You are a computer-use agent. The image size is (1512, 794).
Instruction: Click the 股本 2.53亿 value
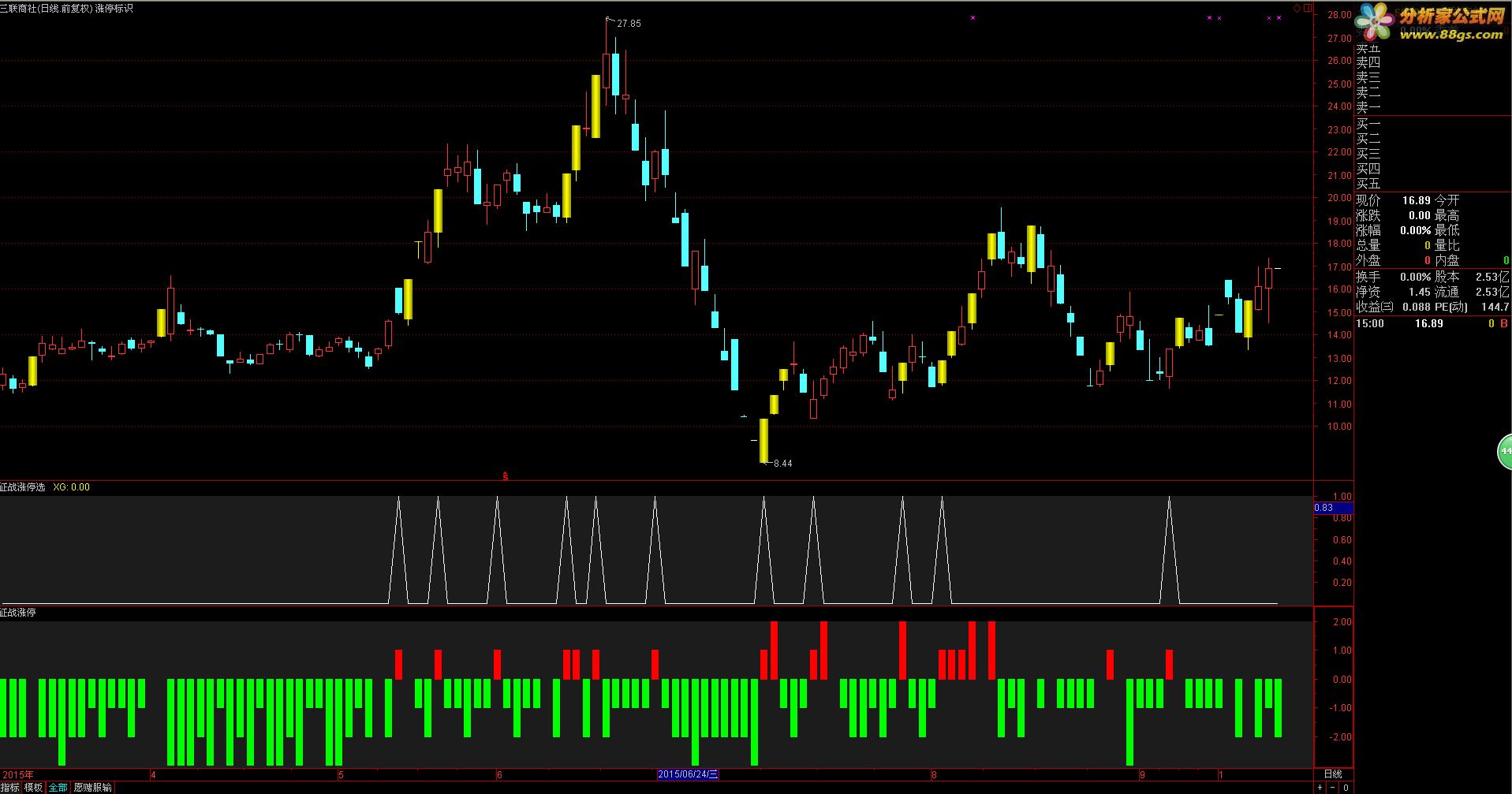click(x=1493, y=277)
